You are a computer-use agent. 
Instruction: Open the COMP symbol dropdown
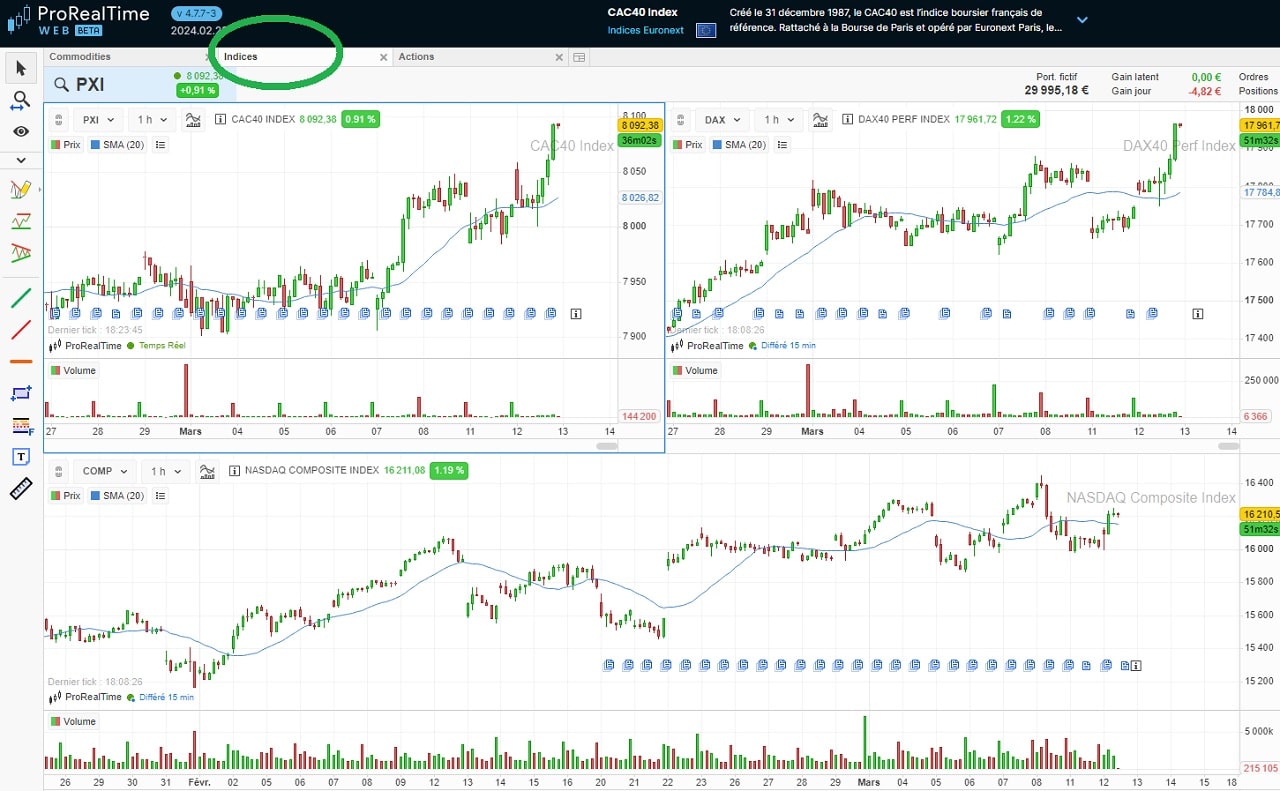click(105, 471)
